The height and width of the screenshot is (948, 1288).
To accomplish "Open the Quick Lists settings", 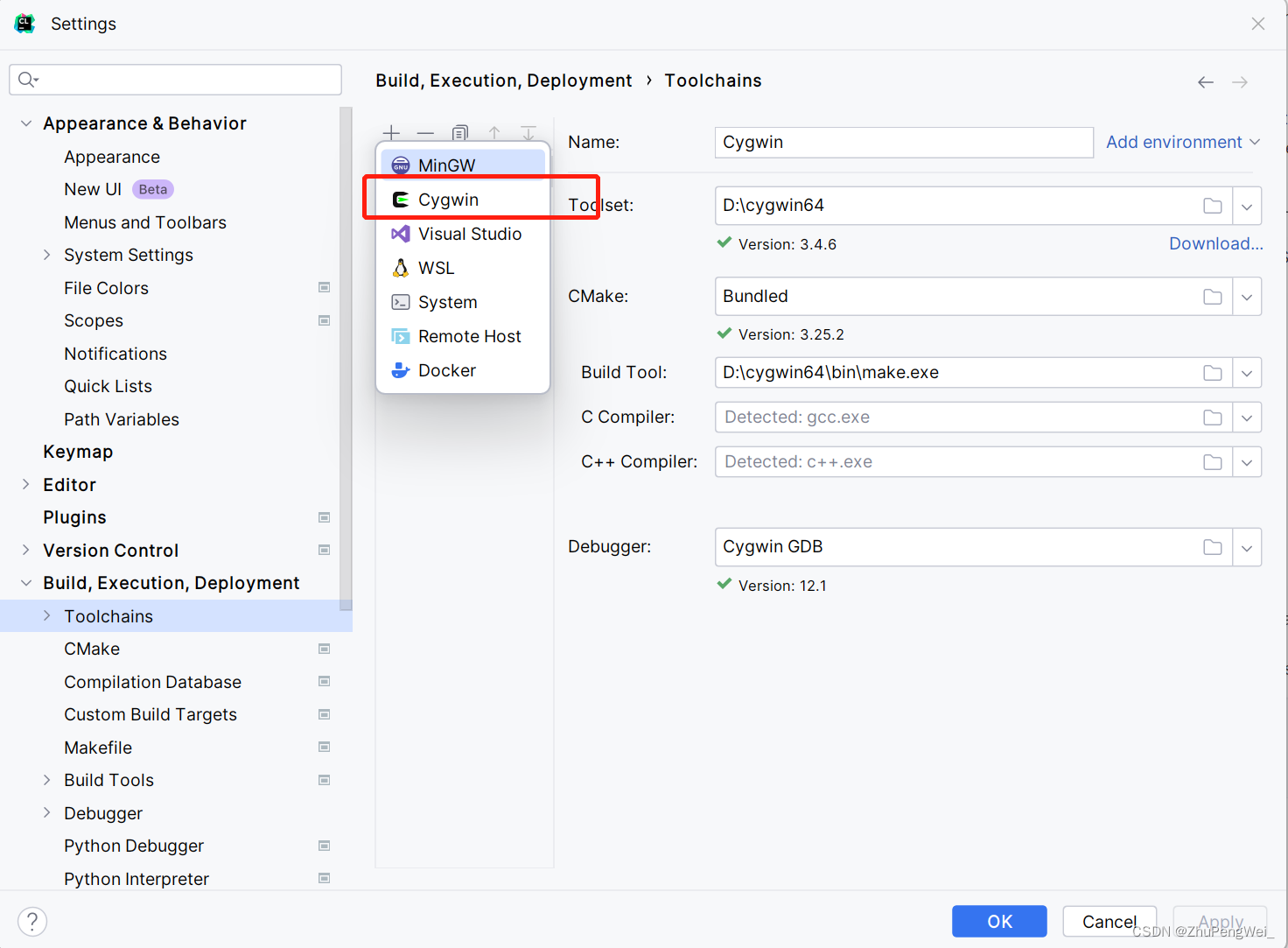I will (x=108, y=386).
